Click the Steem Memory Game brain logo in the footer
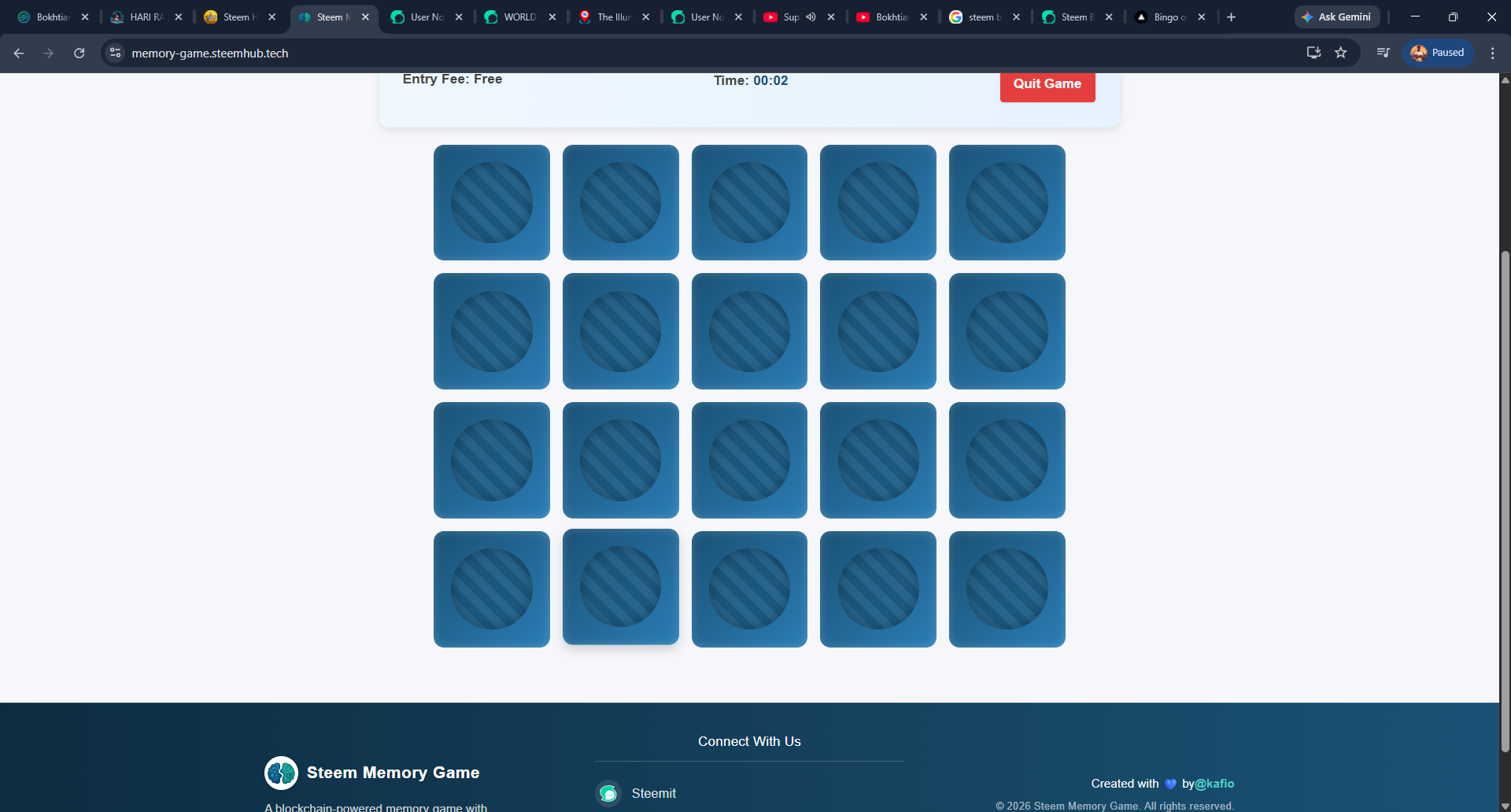This screenshot has width=1511, height=812. pos(281,773)
